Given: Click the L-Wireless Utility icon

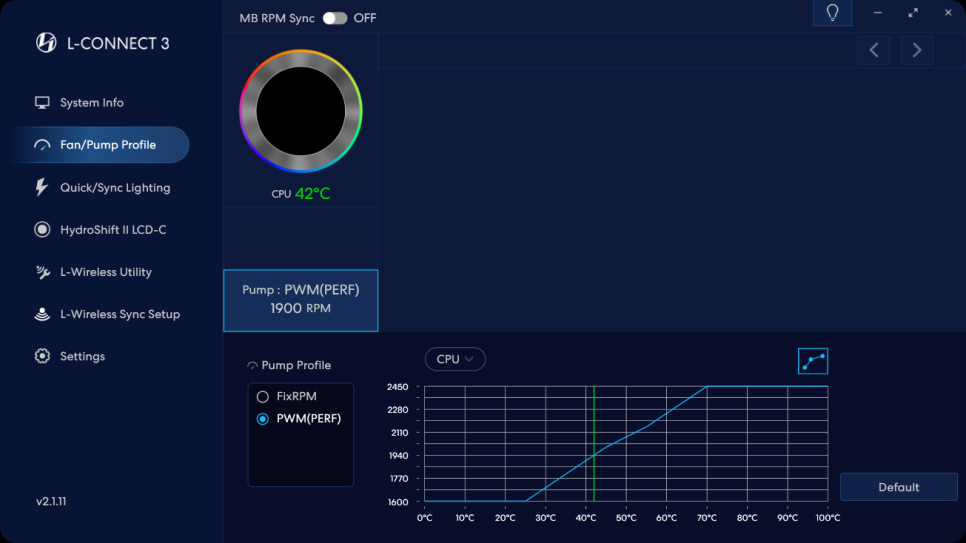Looking at the screenshot, I should click(x=42, y=272).
